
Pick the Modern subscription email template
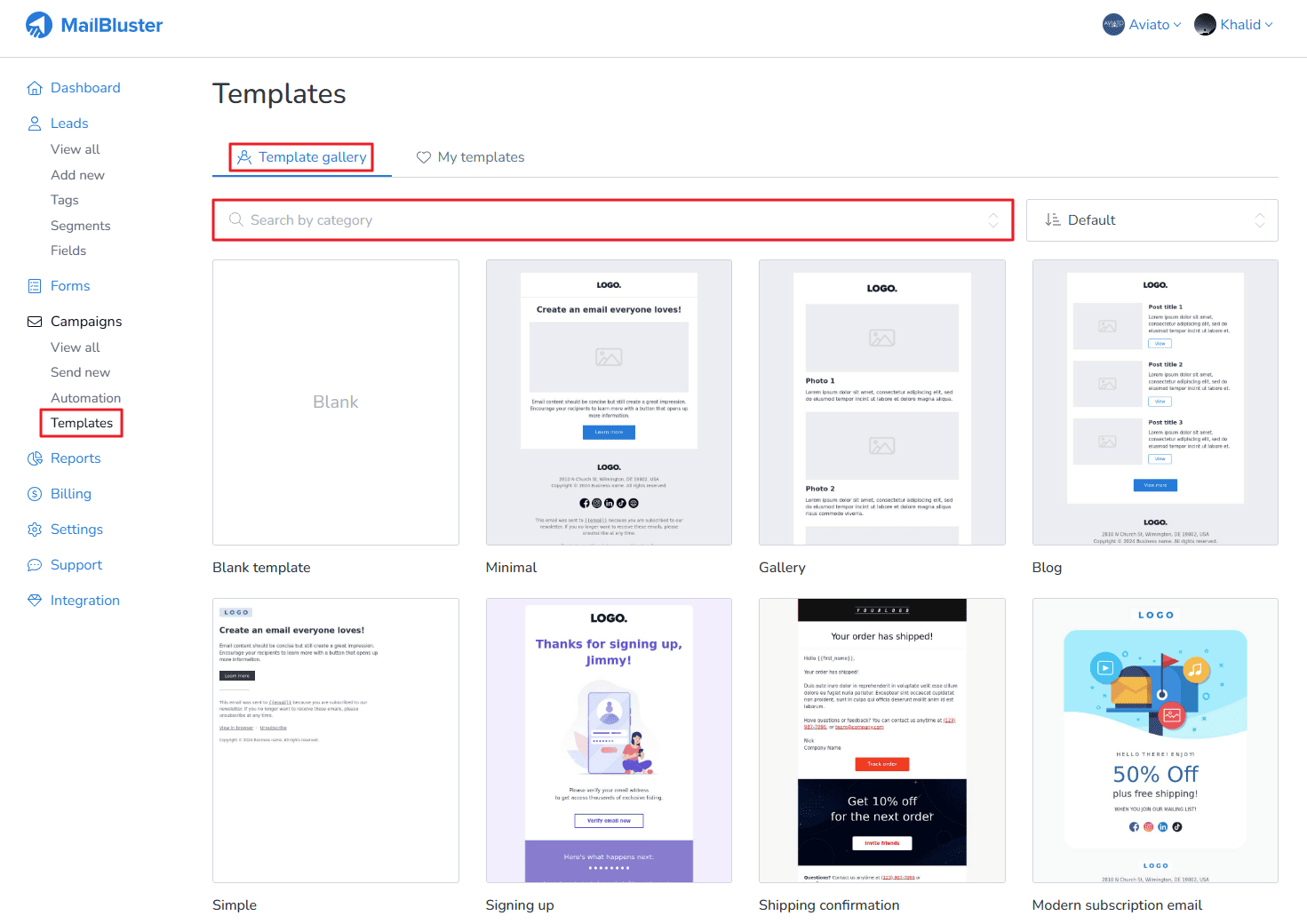[x=1155, y=740]
